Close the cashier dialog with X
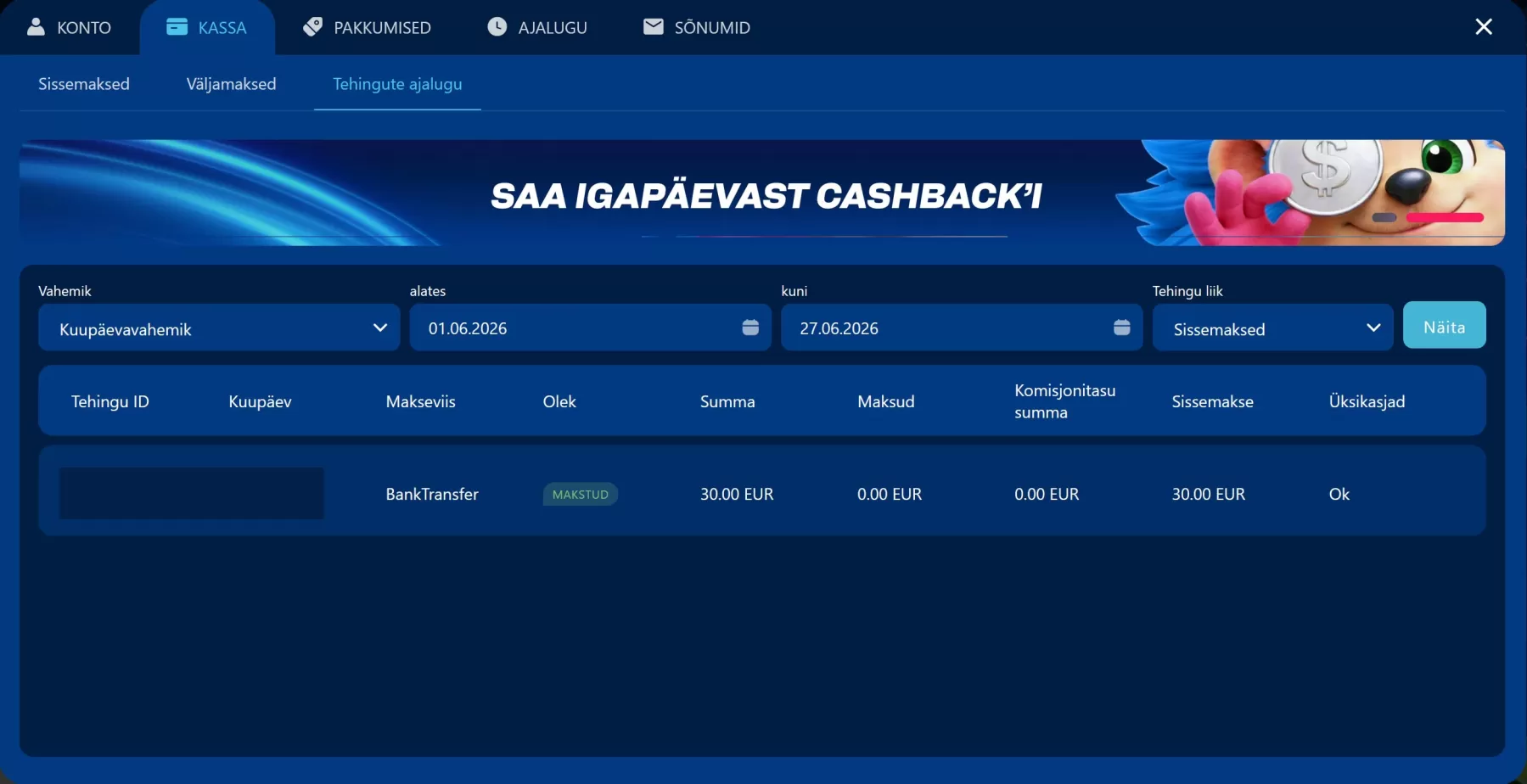The image size is (1527, 784). pyautogui.click(x=1484, y=27)
